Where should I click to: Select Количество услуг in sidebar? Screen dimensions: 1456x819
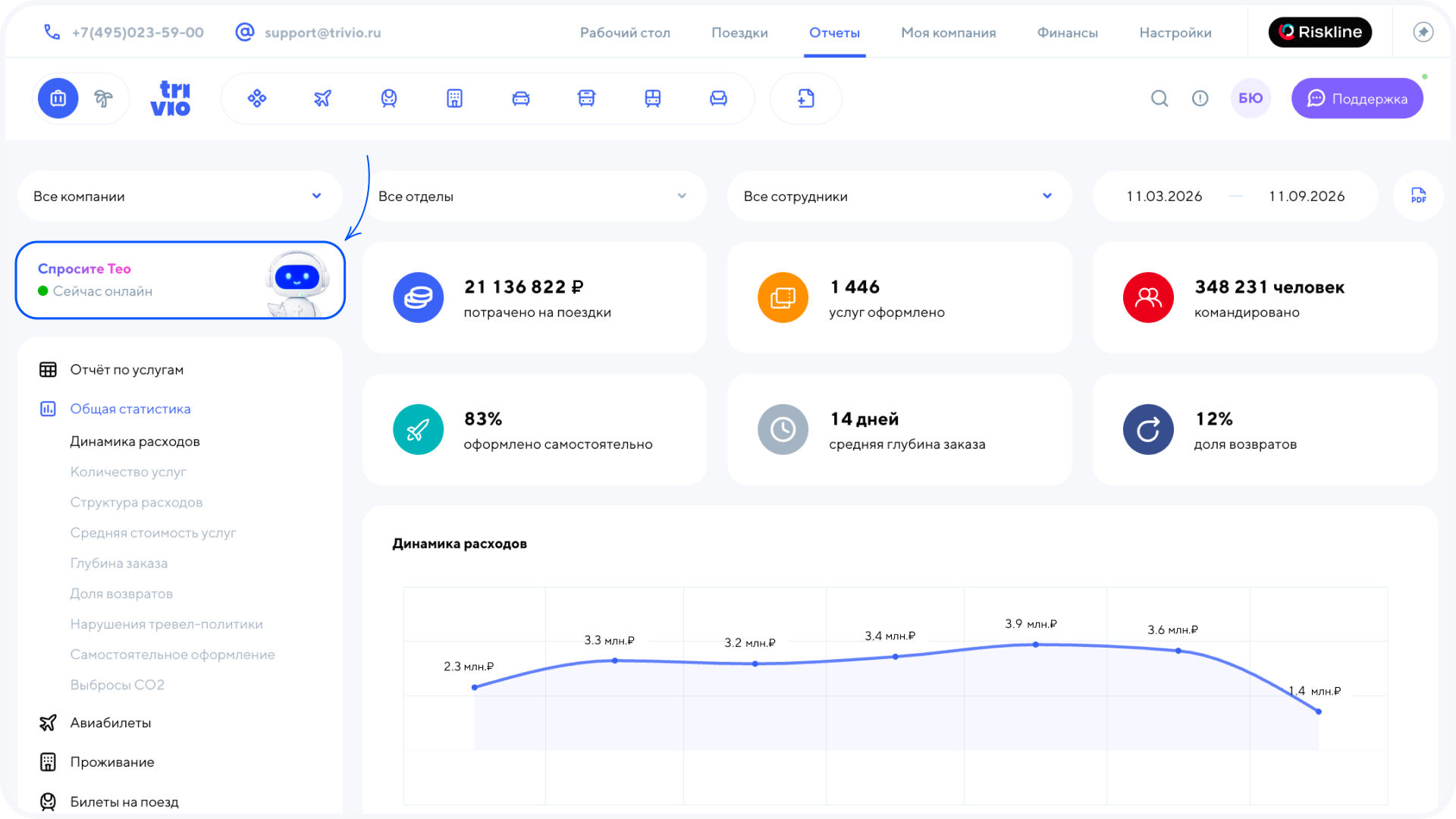[x=128, y=472]
